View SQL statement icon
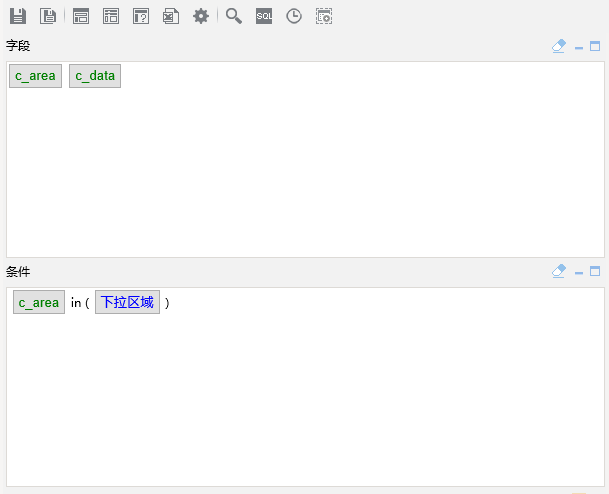The image size is (609, 494). (x=264, y=16)
